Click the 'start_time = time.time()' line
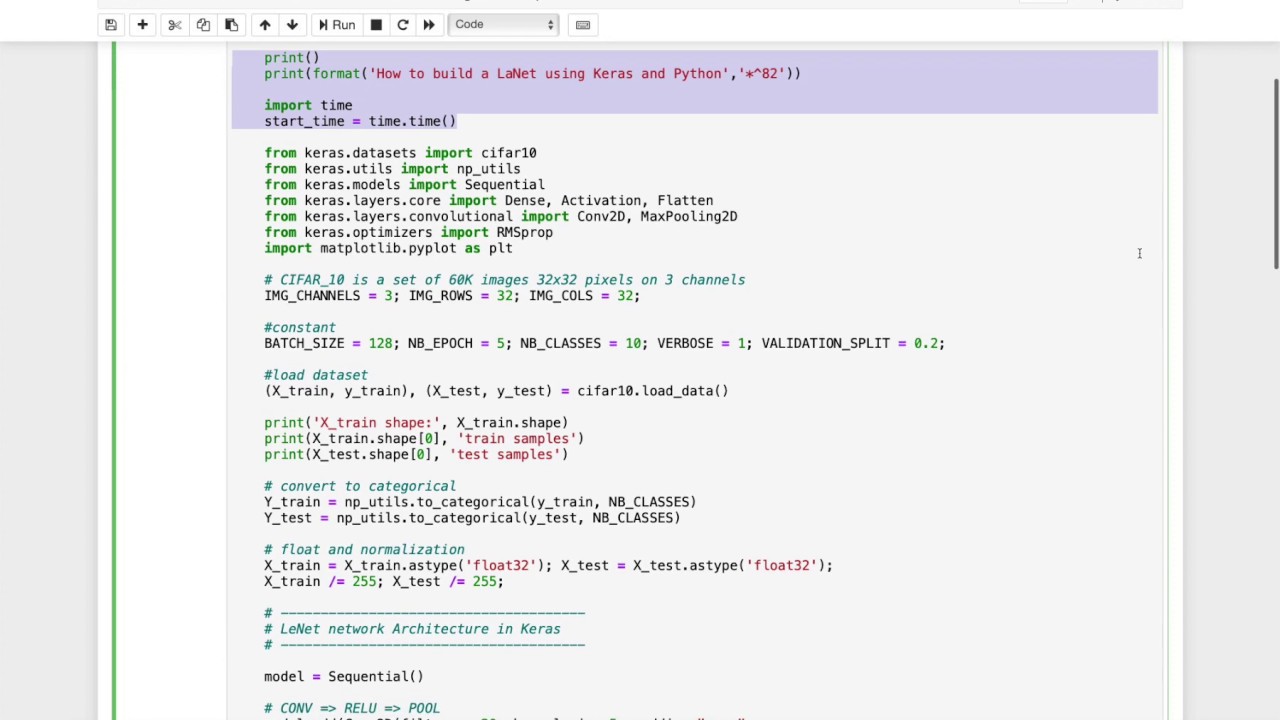Image resolution: width=1280 pixels, height=720 pixels. click(x=360, y=121)
